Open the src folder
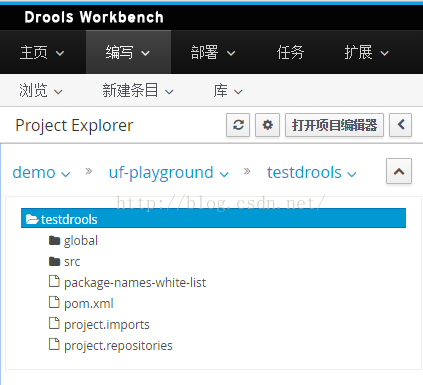Viewport: 423px width, 385px height. [72, 262]
